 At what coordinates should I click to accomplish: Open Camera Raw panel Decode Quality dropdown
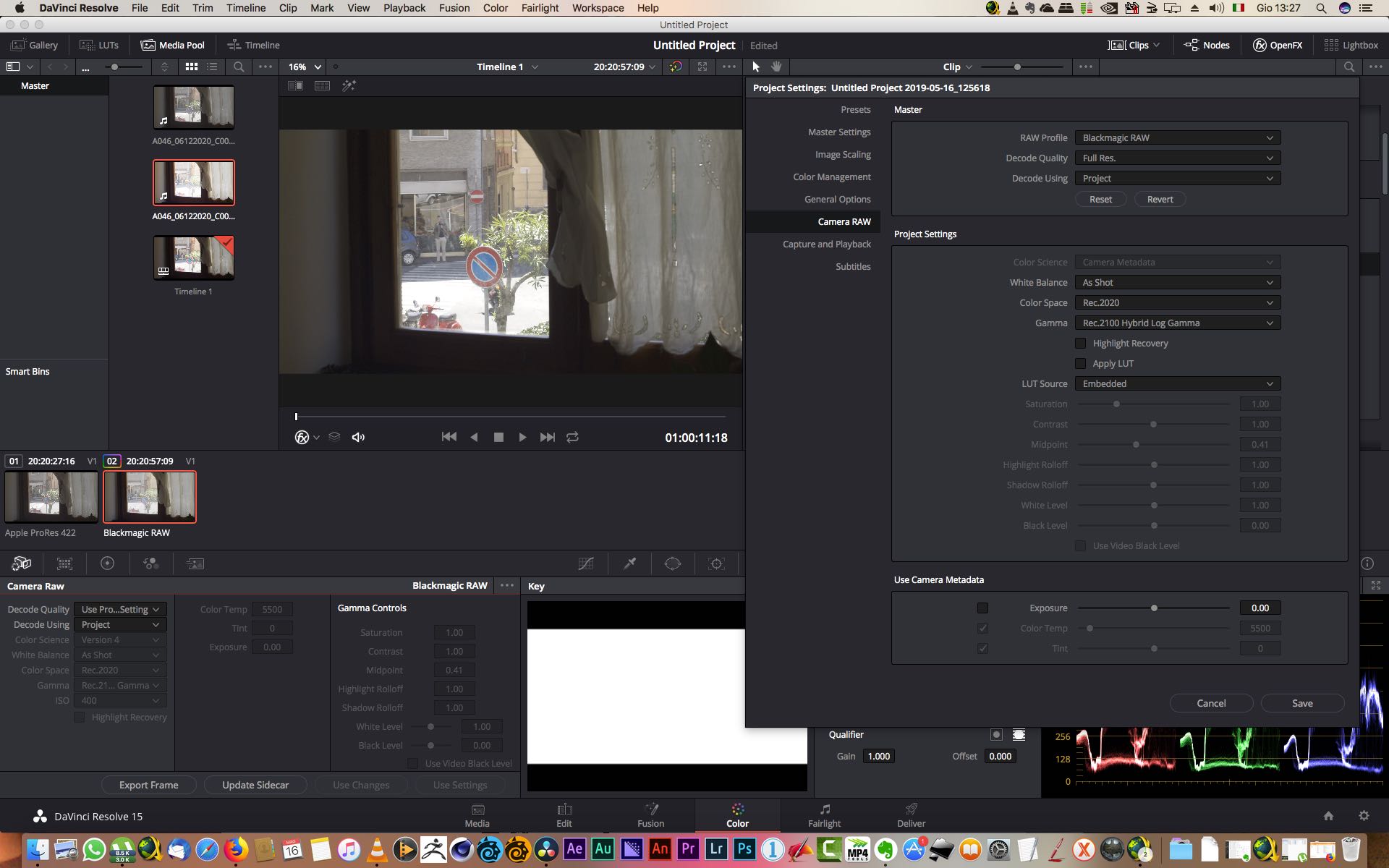(x=120, y=609)
